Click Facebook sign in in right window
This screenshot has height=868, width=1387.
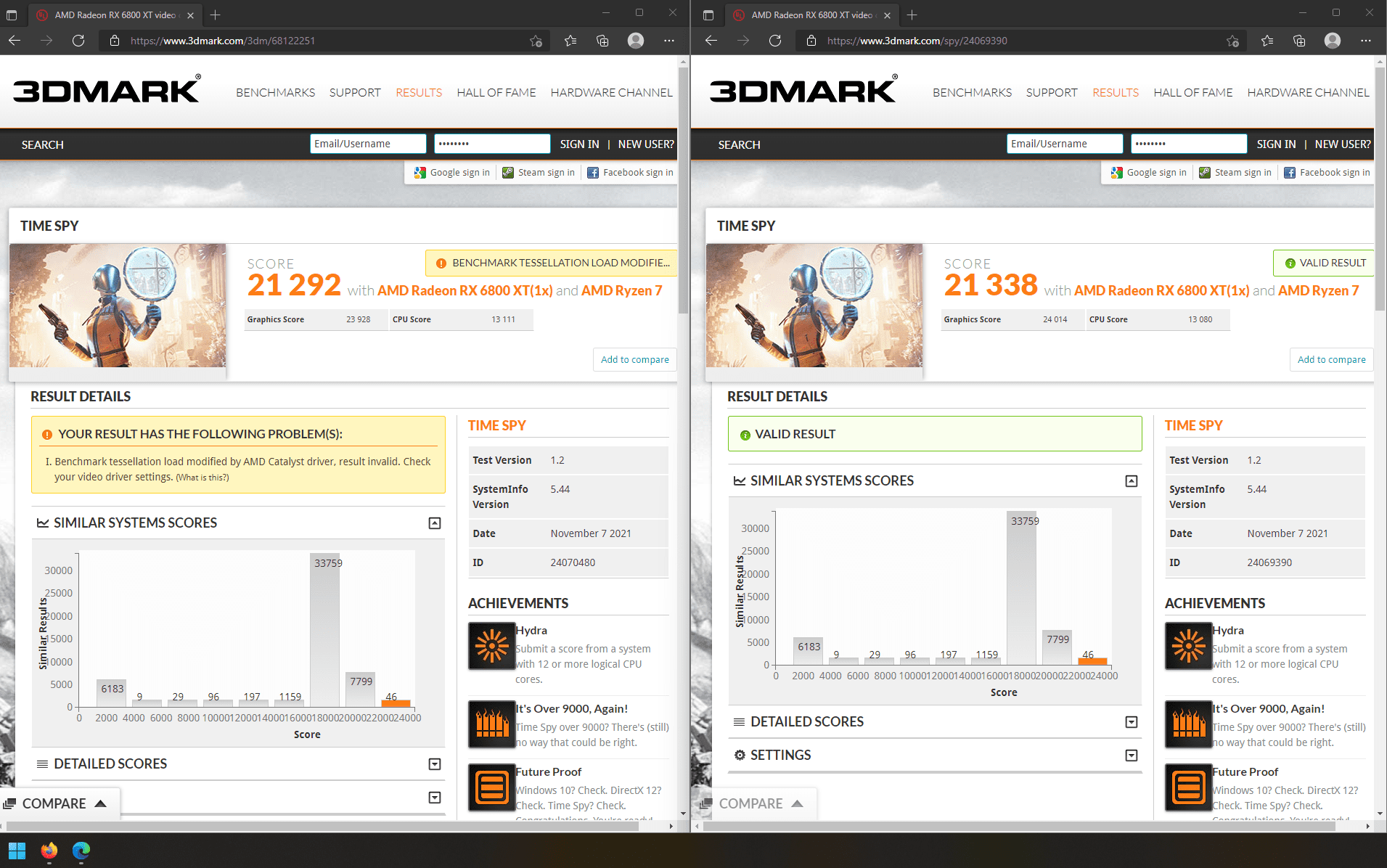coord(1327,173)
